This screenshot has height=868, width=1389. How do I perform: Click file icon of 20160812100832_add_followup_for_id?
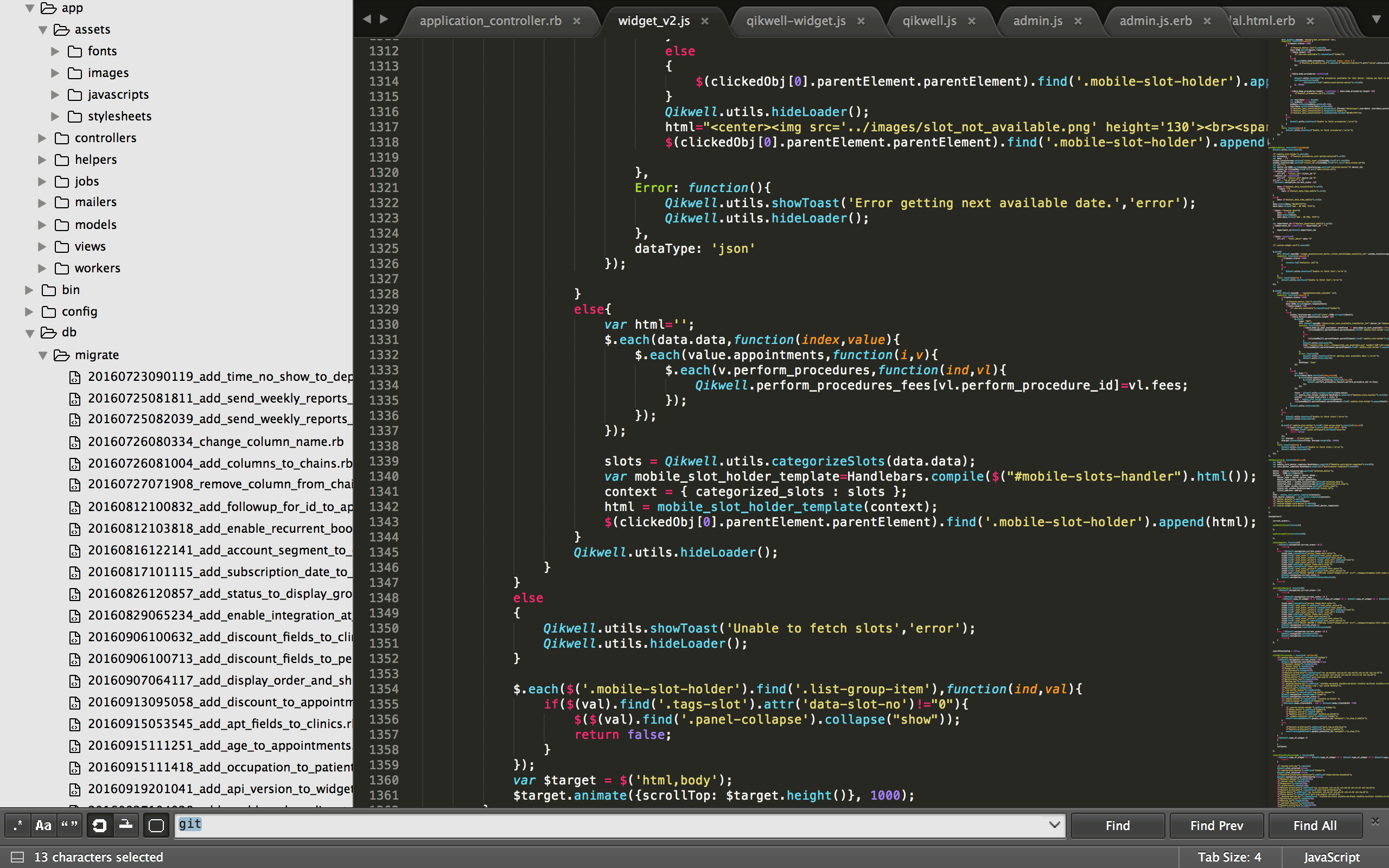coord(75,507)
